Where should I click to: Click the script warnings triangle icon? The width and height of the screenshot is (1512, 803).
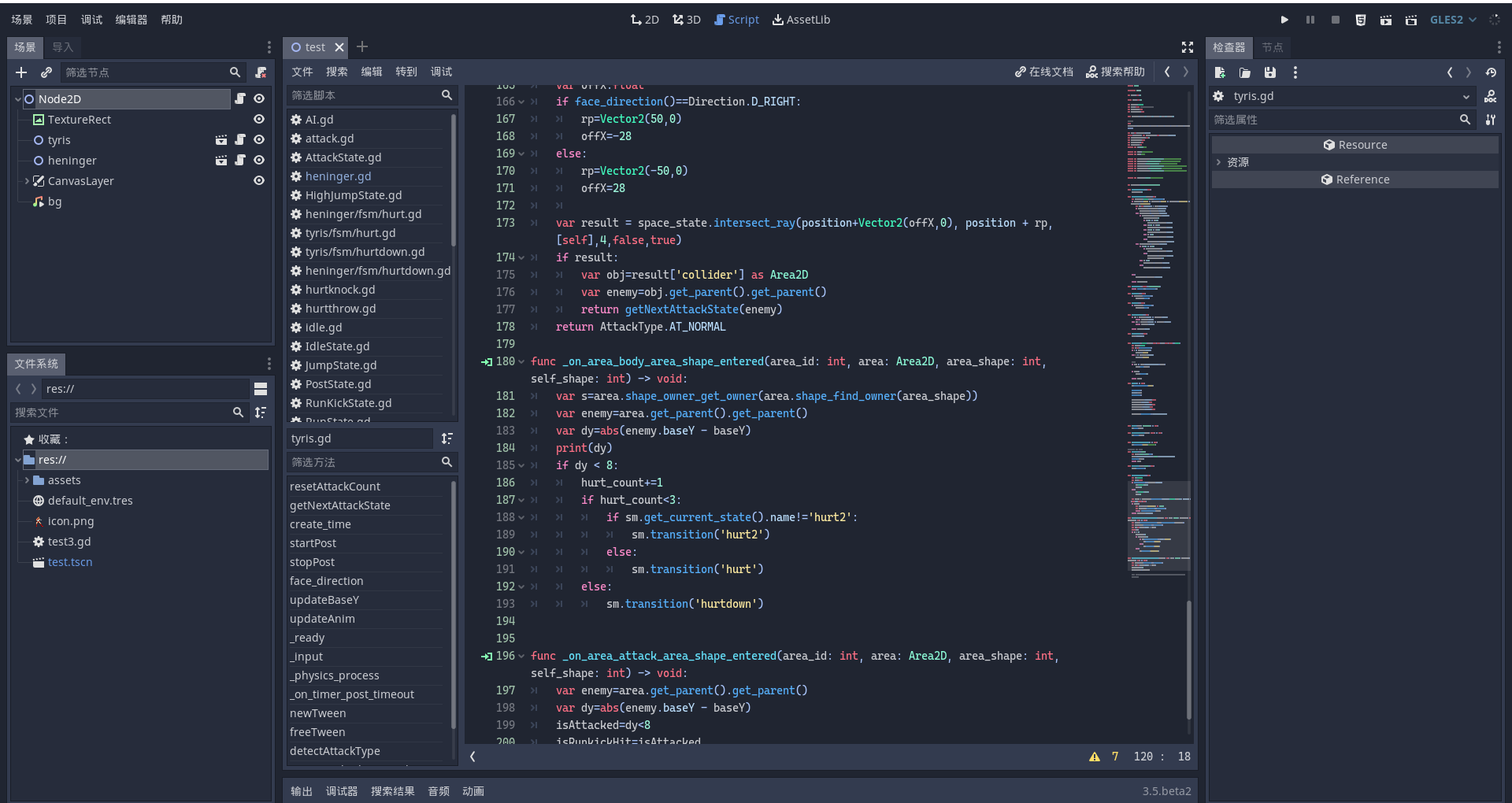[x=1095, y=757]
